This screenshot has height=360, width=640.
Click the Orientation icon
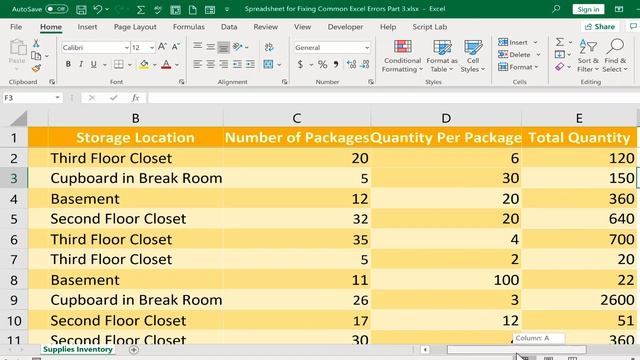click(238, 47)
